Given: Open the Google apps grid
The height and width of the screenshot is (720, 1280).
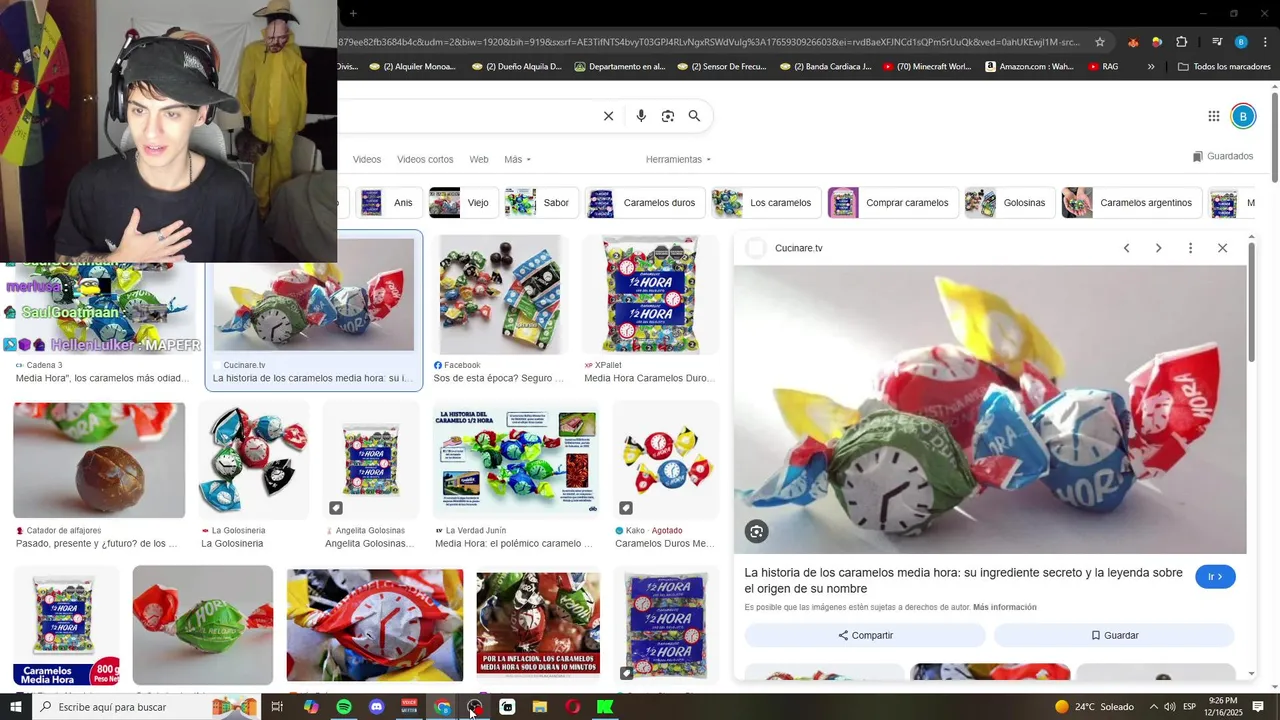Looking at the screenshot, I should 1214,116.
